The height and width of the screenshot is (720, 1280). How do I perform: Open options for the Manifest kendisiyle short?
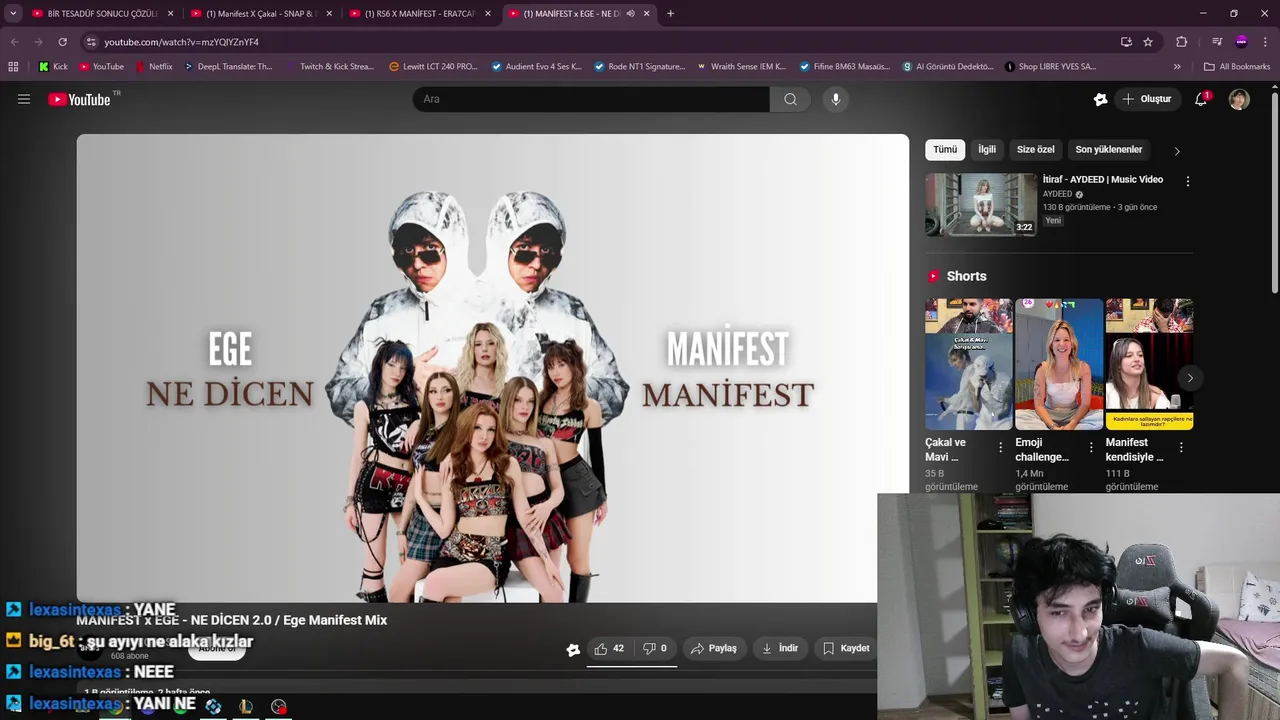point(1181,448)
